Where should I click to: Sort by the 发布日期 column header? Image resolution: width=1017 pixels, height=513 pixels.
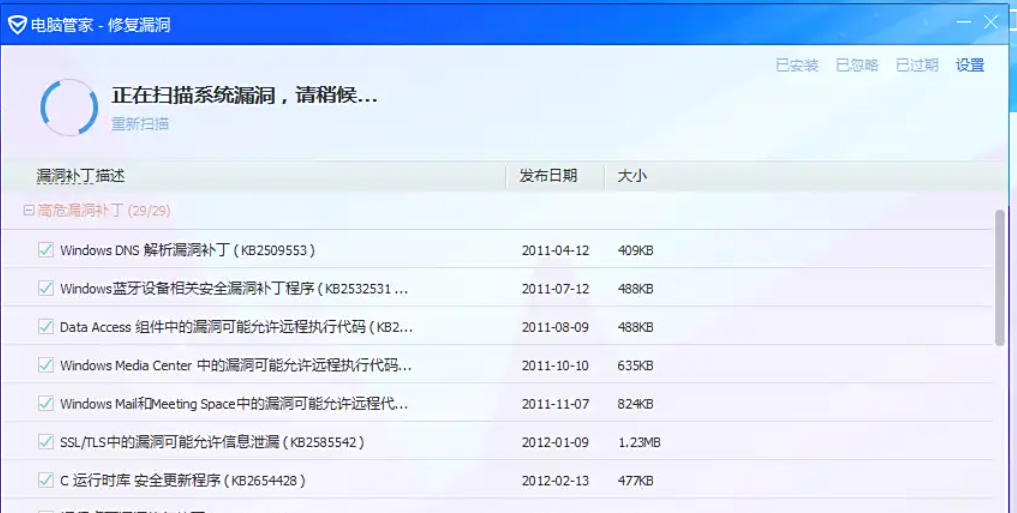(548, 176)
